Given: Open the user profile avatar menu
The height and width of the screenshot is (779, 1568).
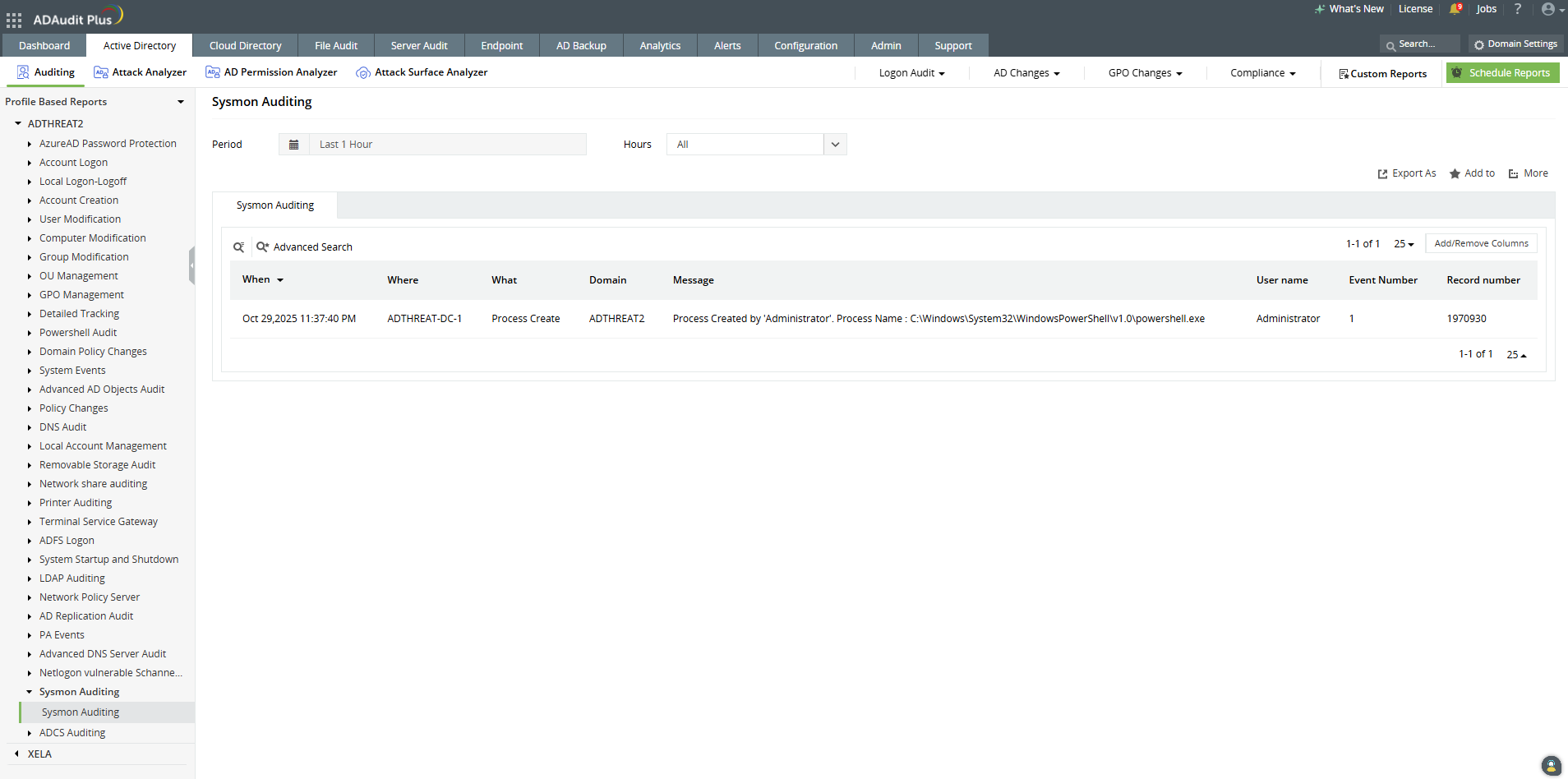Looking at the screenshot, I should [x=1549, y=9].
